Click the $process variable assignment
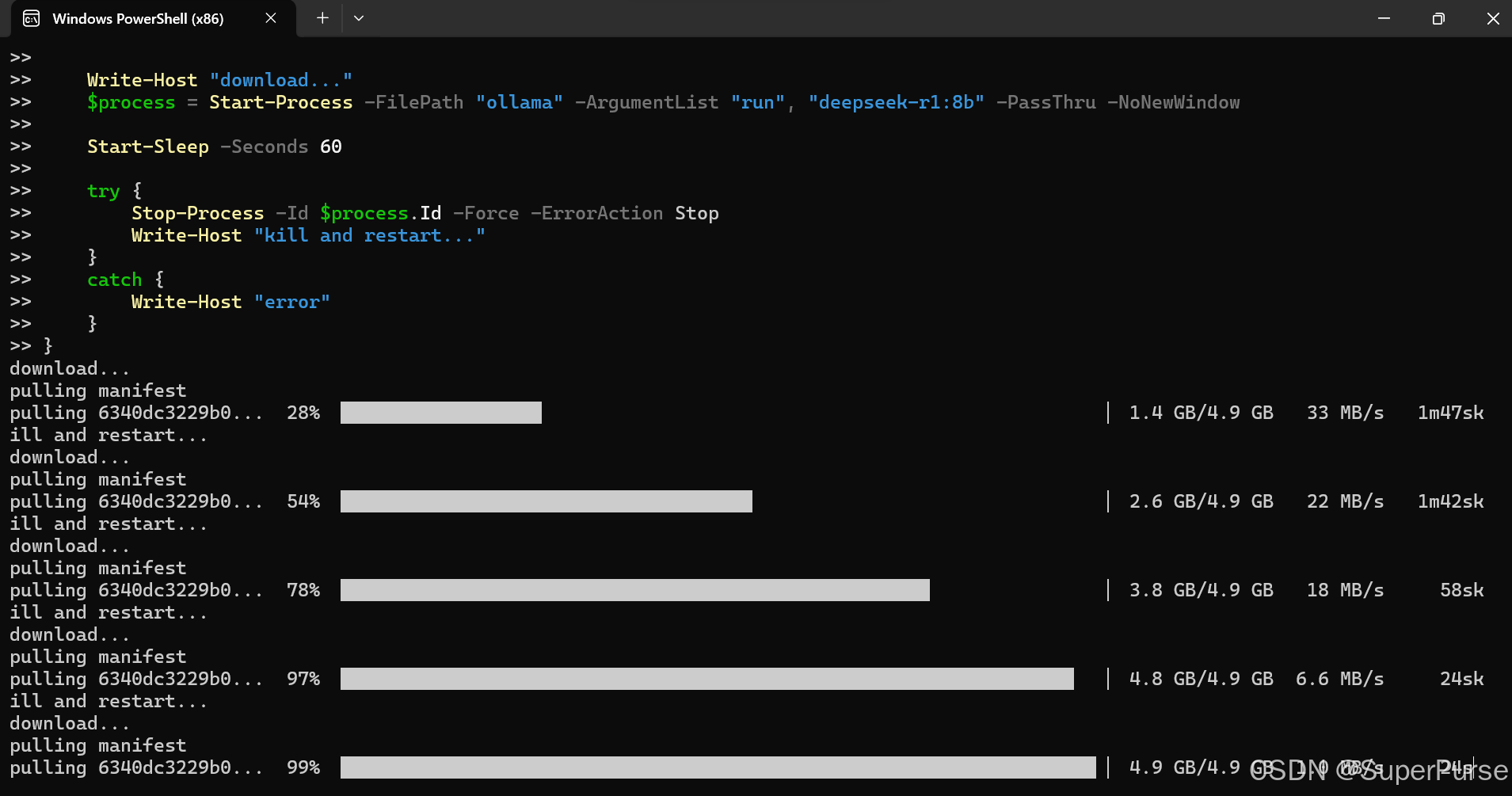 [x=131, y=102]
